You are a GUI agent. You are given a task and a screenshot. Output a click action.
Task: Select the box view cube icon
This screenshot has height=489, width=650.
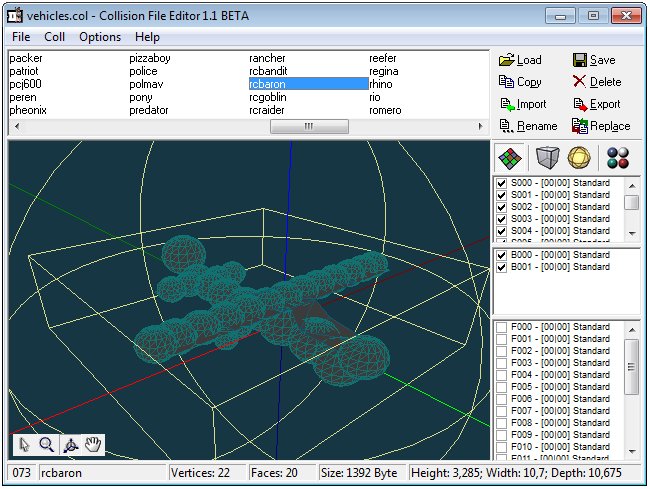(547, 158)
